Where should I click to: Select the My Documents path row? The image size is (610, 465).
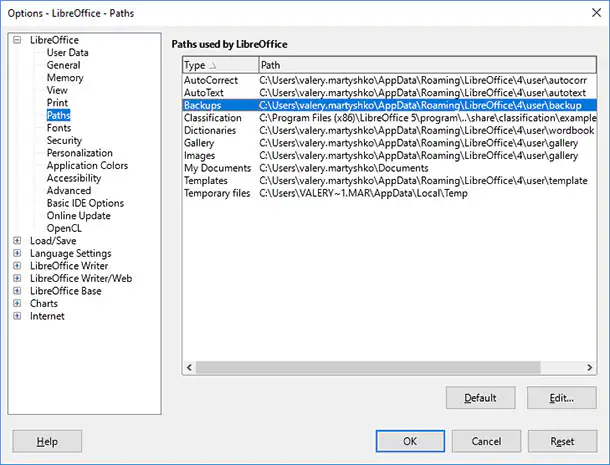click(x=389, y=168)
